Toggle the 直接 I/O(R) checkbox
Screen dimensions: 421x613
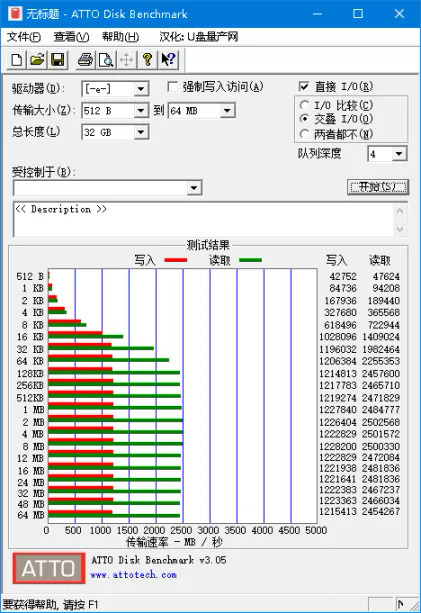(304, 86)
